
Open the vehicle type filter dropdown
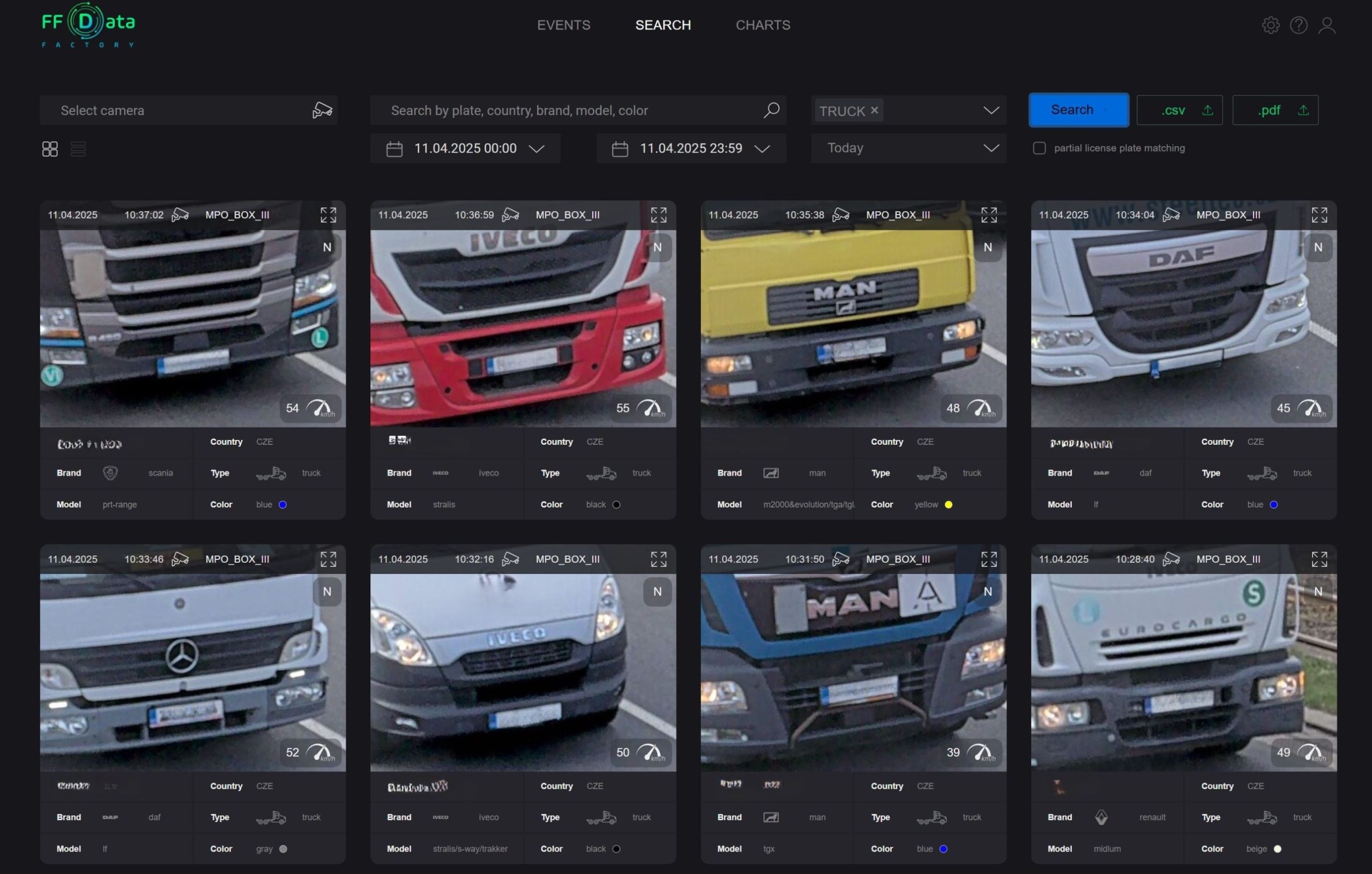tap(991, 110)
